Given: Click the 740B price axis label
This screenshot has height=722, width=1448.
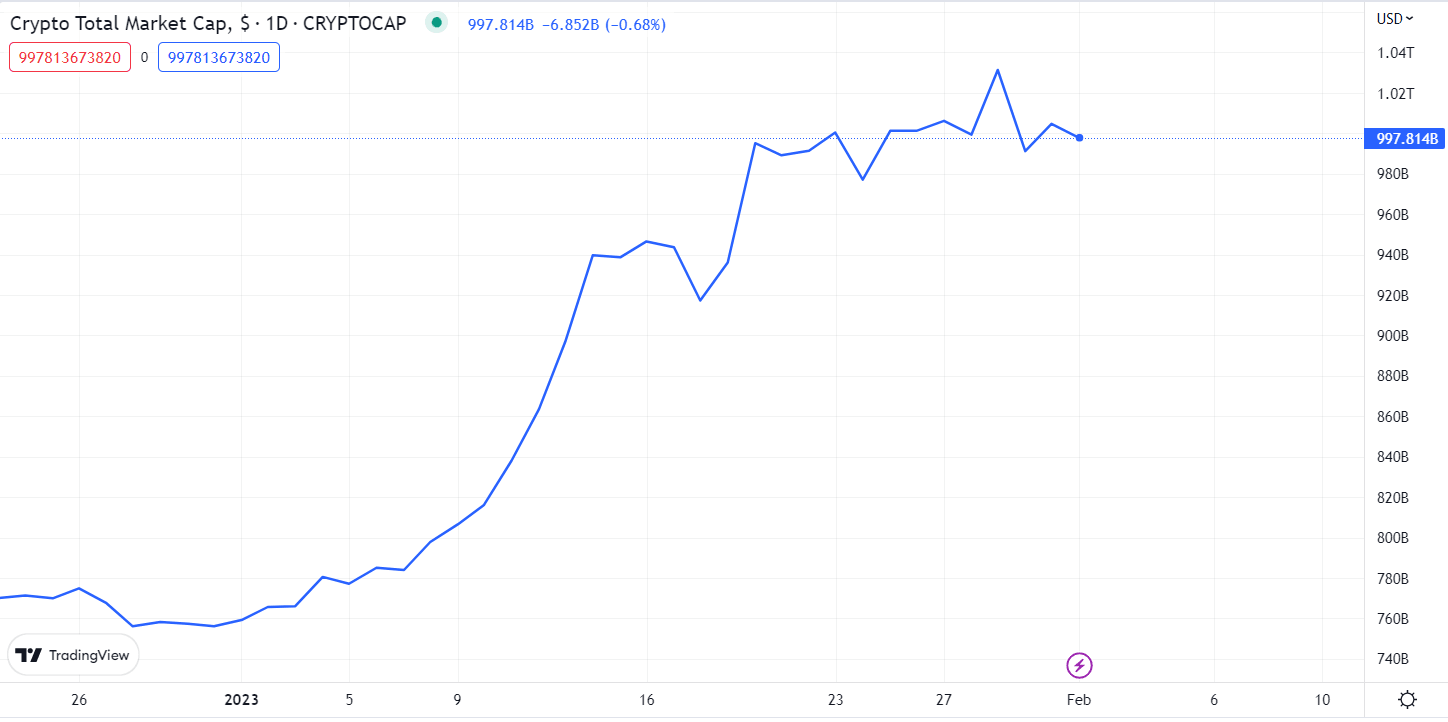Looking at the screenshot, I should click(1392, 660).
